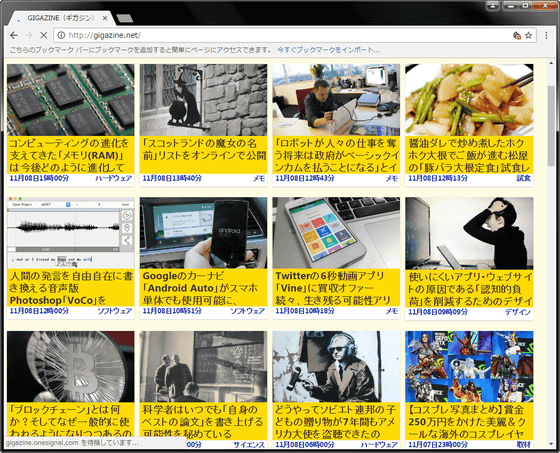Click メモ category under witch article

click(259, 178)
